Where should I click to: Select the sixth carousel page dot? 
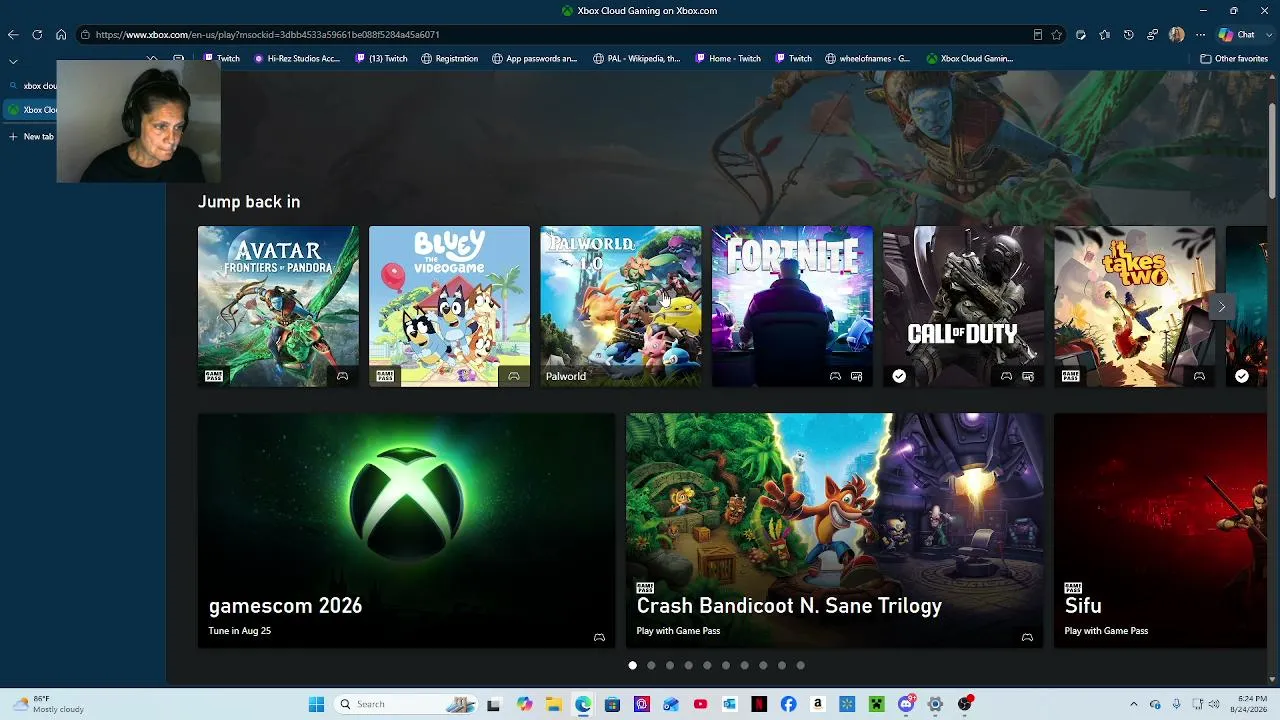[726, 665]
